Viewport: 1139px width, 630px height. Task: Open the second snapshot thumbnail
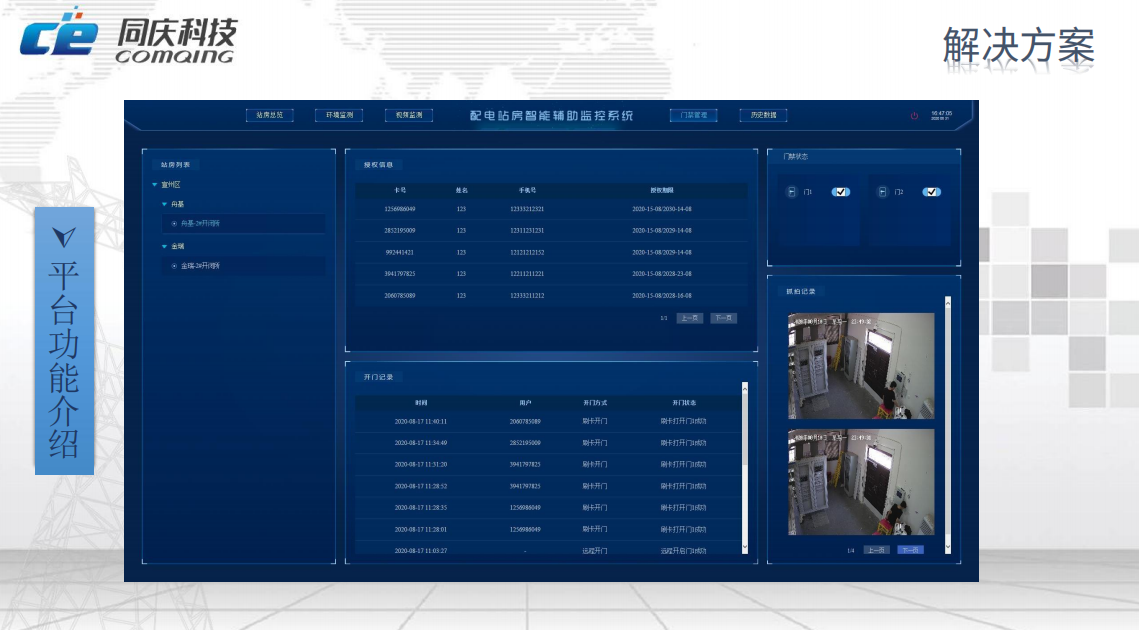(x=861, y=482)
